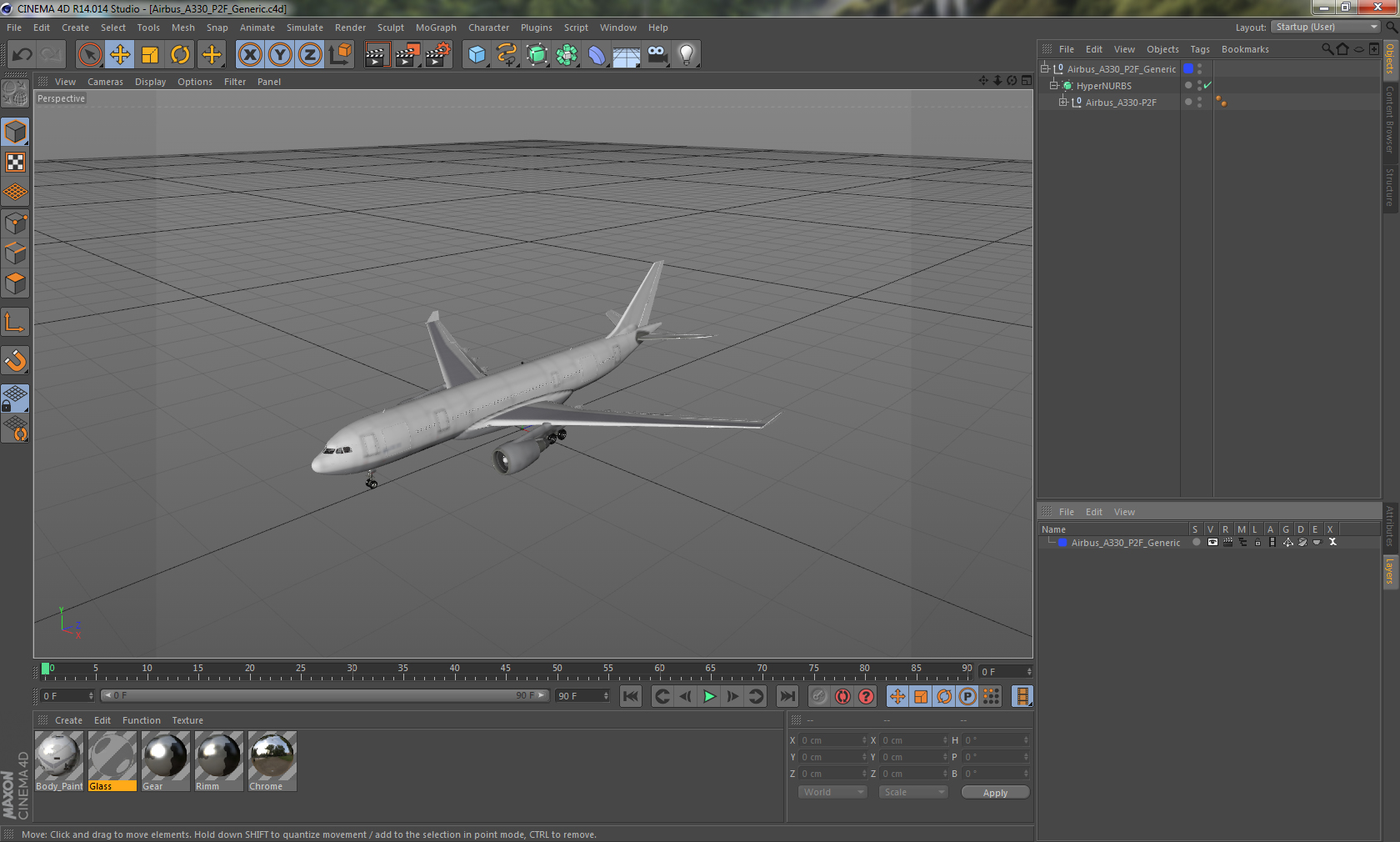The image size is (1400, 842).
Task: Expand the Airbus_A330-P2F tree node
Action: (x=1063, y=102)
